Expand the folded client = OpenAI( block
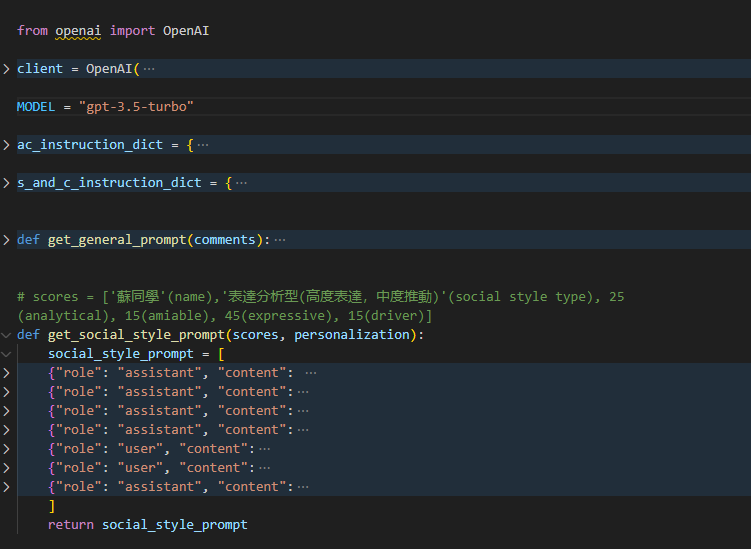 pos(6,69)
